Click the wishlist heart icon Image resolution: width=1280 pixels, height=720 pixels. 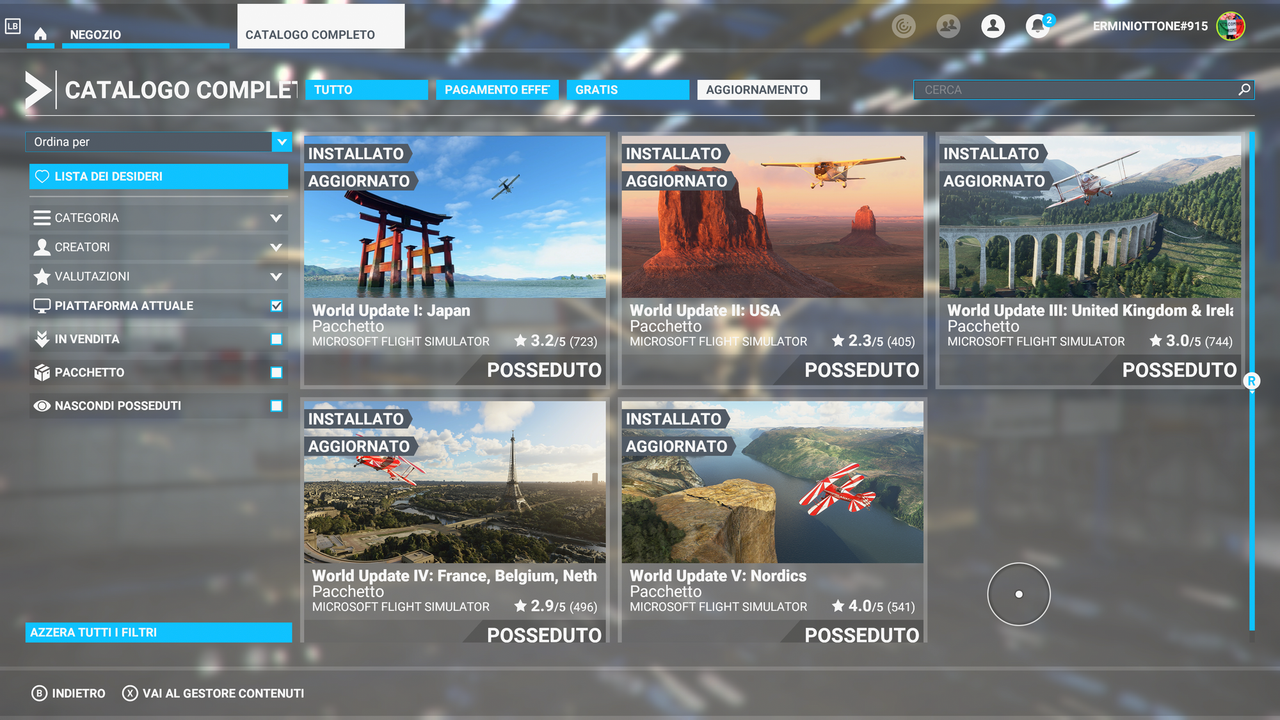coord(42,176)
